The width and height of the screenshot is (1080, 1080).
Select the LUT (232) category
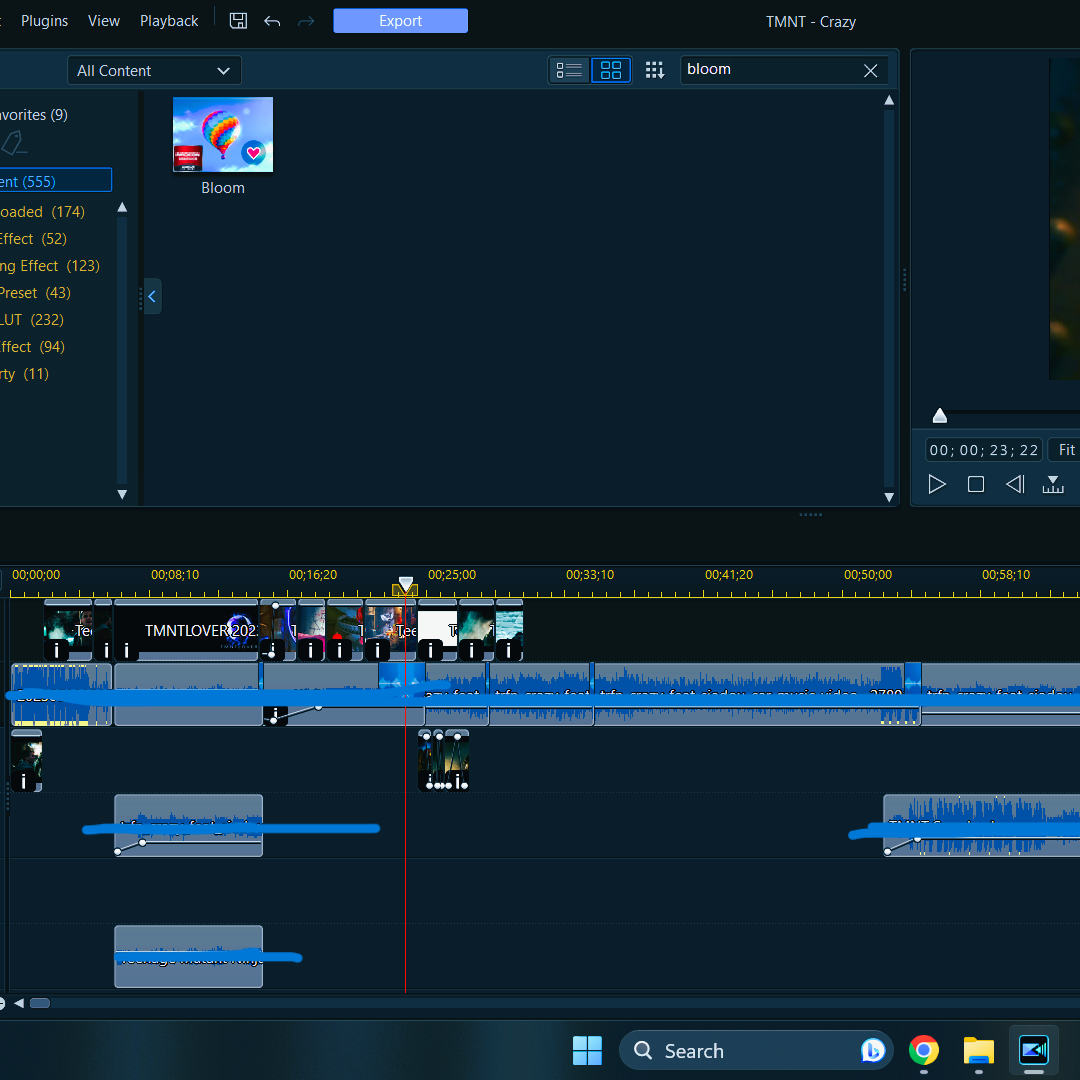pos(32,320)
